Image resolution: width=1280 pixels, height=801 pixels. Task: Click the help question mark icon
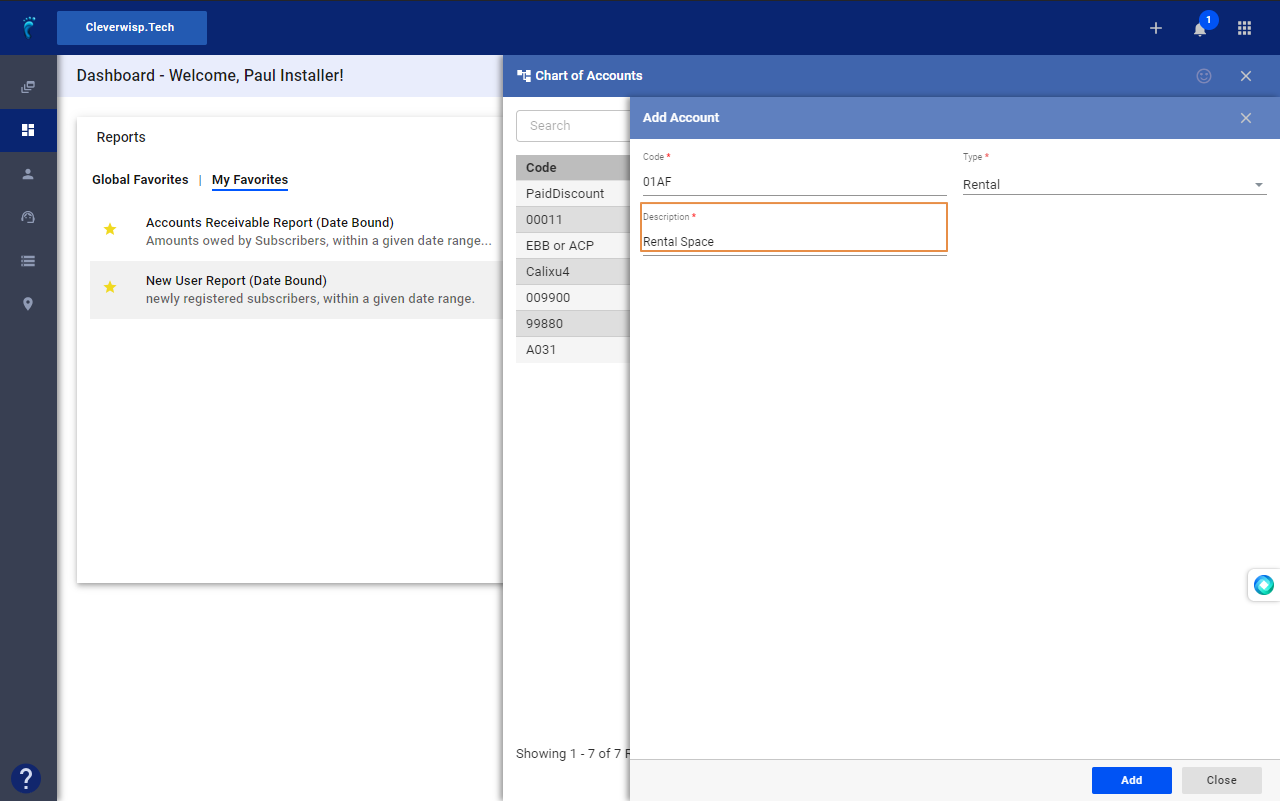pos(26,778)
